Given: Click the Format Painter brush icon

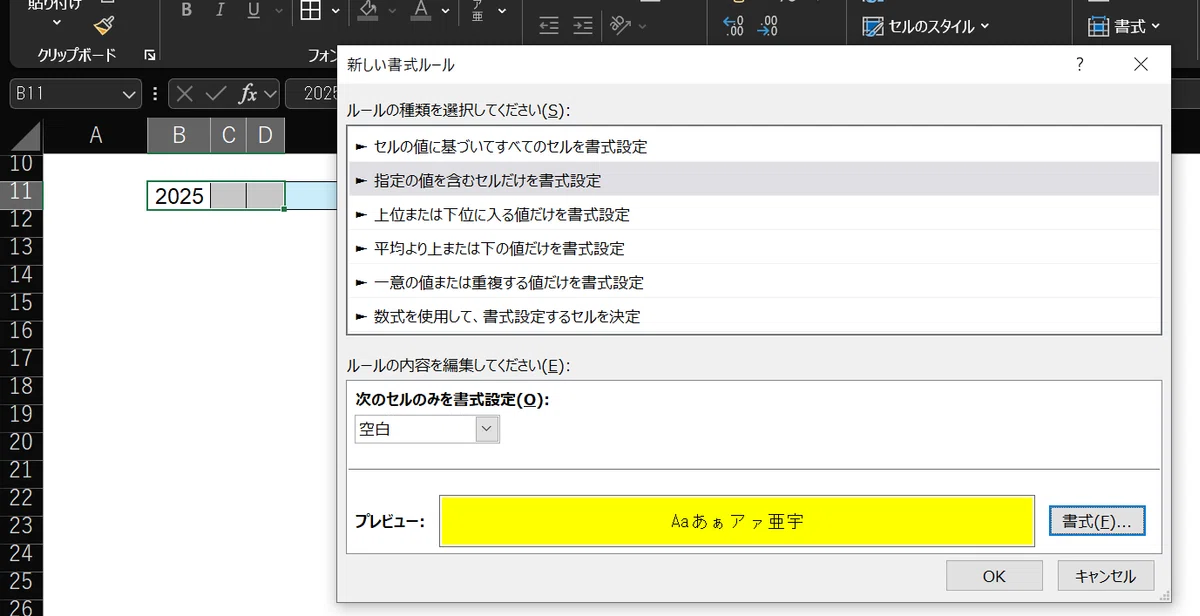Looking at the screenshot, I should pyautogui.click(x=104, y=25).
